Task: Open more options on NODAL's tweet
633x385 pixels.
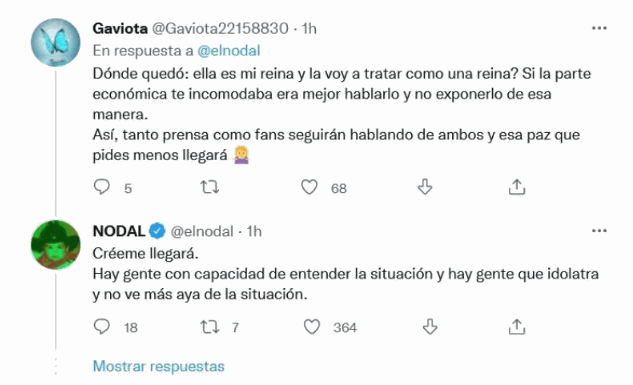Action: [x=599, y=231]
